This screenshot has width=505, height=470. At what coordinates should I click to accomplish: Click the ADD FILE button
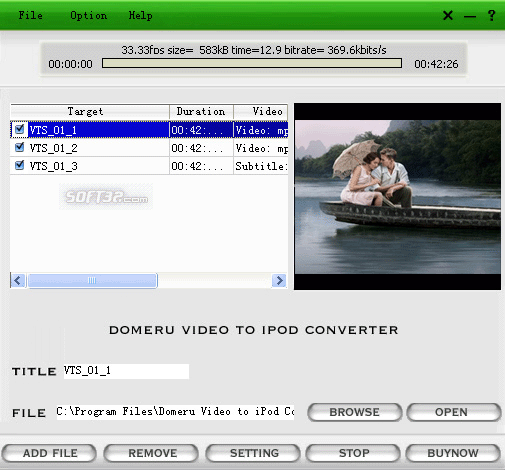coord(49,453)
